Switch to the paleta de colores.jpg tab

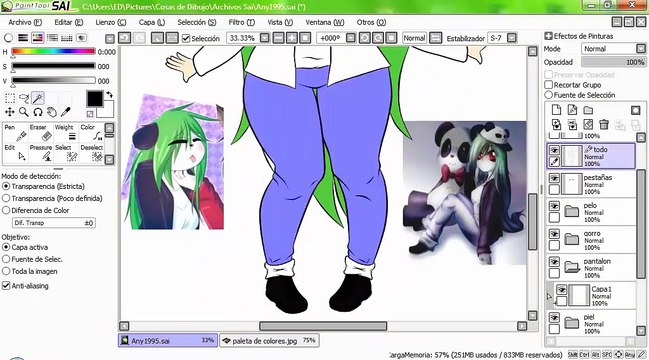(269, 341)
